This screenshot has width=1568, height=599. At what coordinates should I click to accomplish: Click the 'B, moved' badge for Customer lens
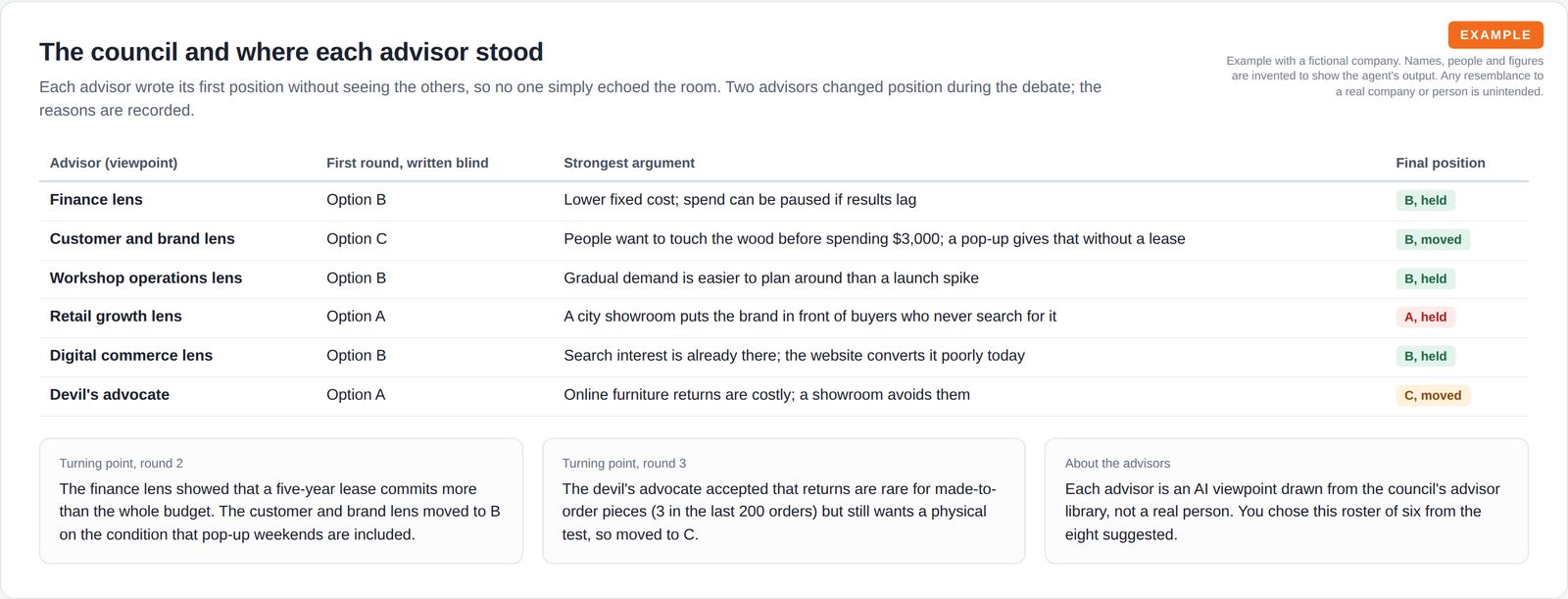(1433, 239)
